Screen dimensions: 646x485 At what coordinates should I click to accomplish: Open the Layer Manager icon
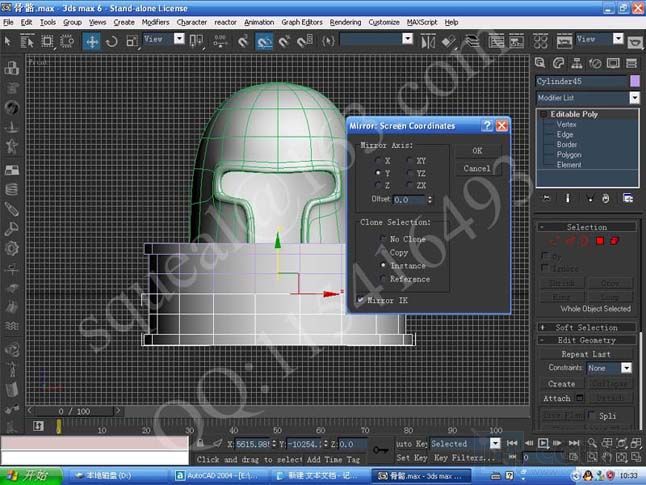pyautogui.click(x=473, y=42)
